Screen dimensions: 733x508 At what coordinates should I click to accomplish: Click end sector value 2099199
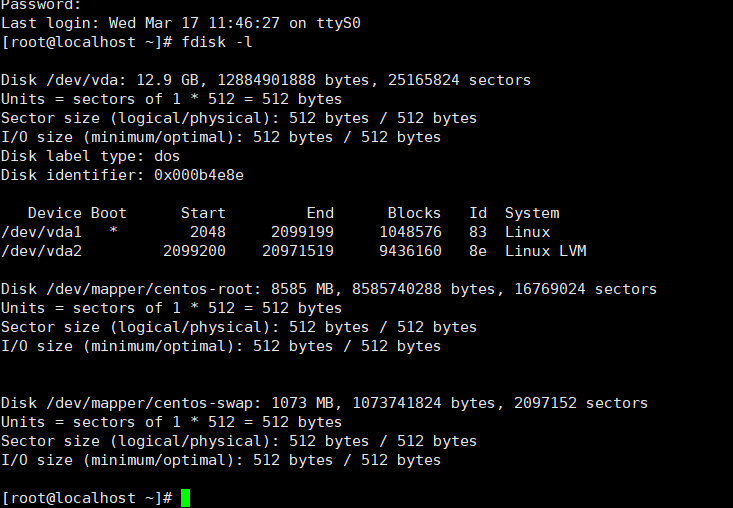pos(302,232)
